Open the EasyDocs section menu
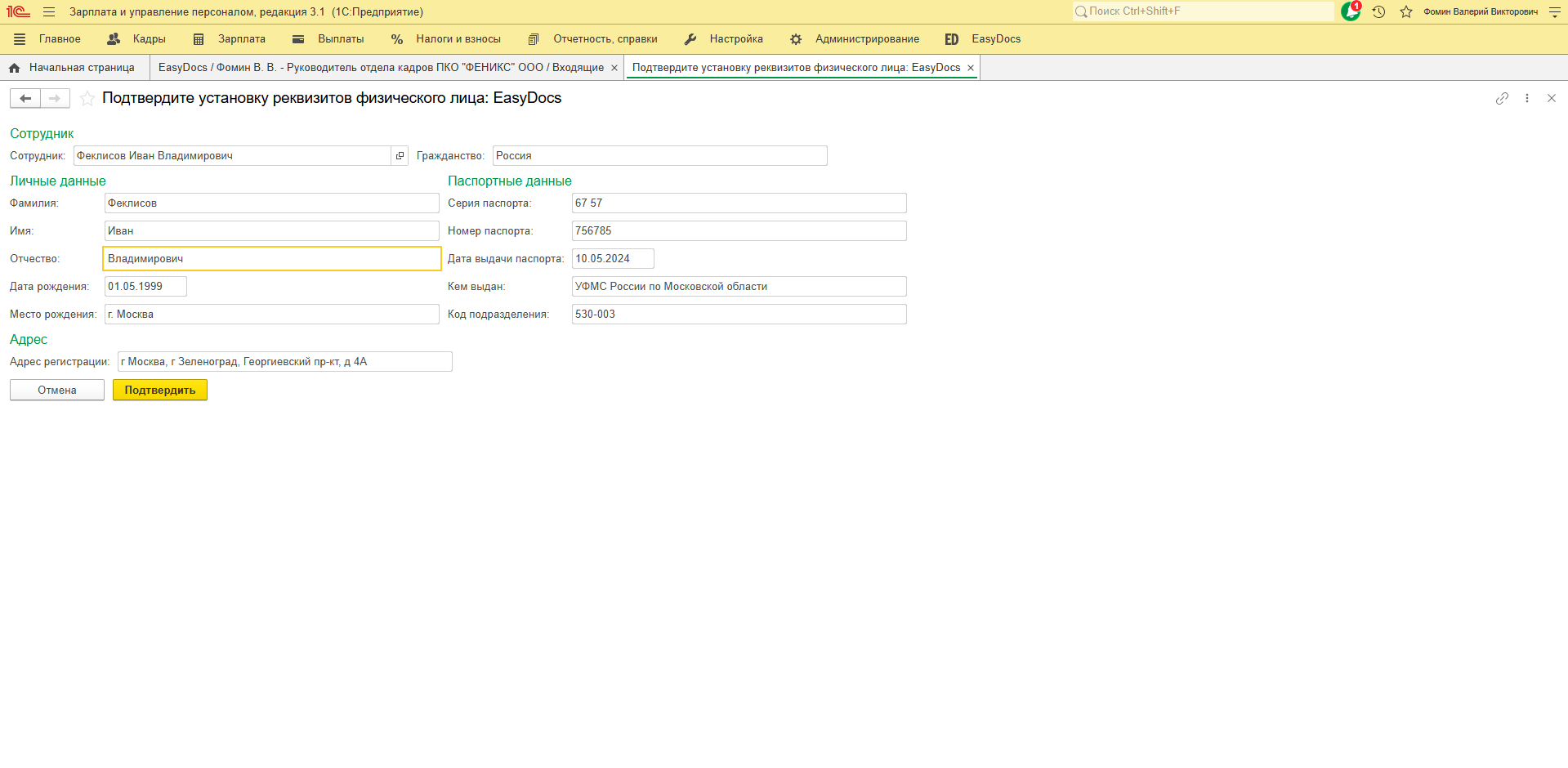Image resolution: width=1568 pixels, height=768 pixels. (983, 39)
